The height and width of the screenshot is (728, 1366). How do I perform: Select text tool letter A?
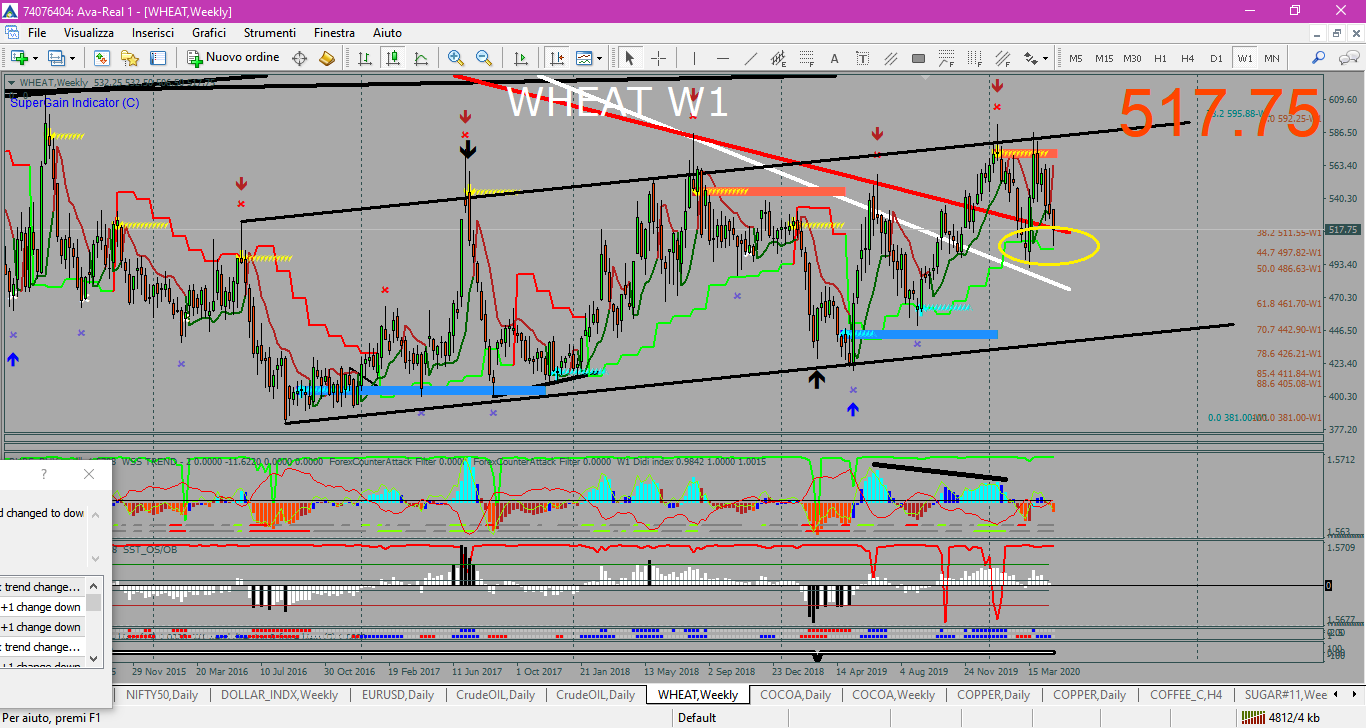834,58
